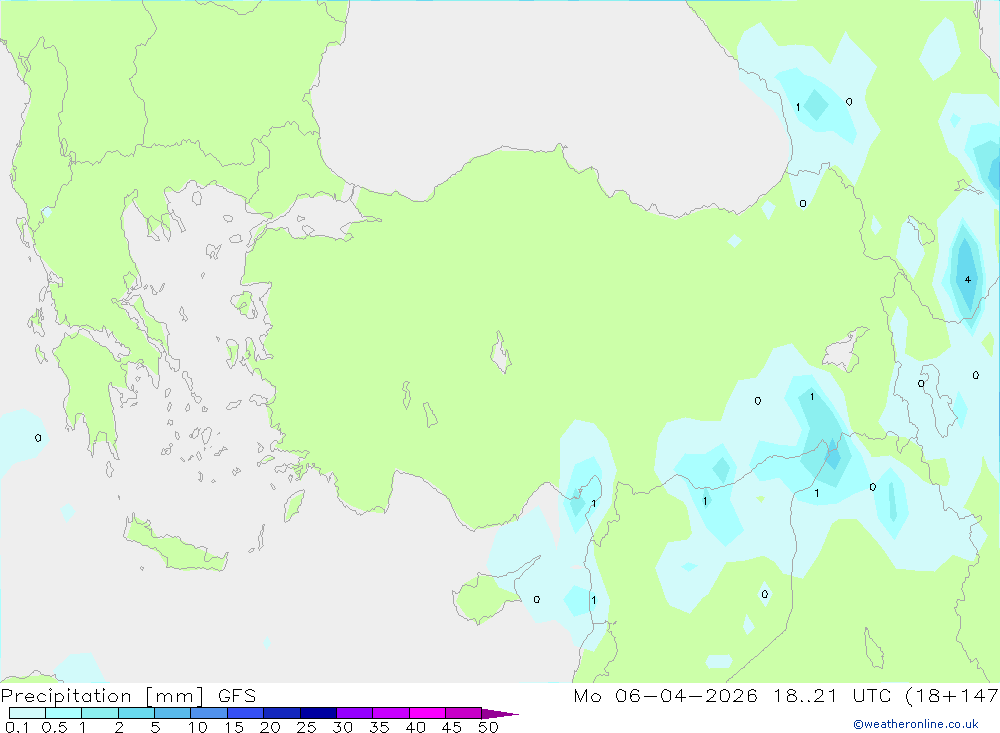
Task: Click the legend value '20'
Action: (x=270, y=727)
